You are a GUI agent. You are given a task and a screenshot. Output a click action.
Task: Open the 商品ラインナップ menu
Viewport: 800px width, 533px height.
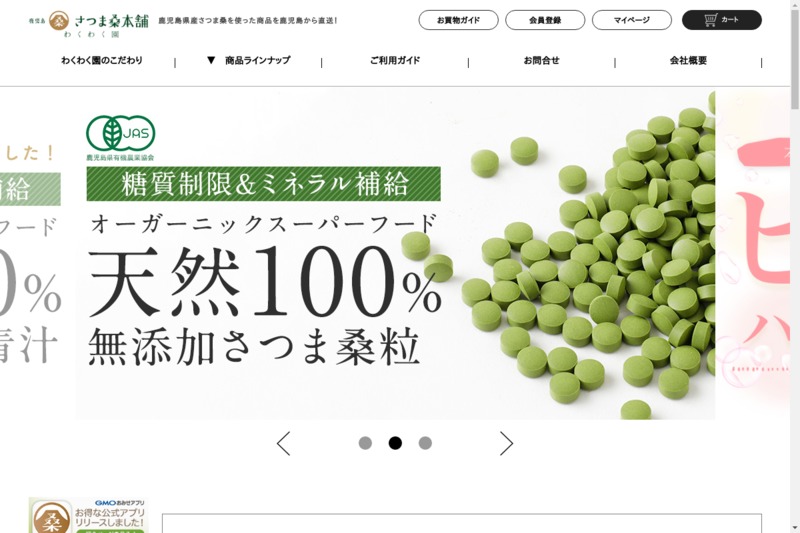click(x=258, y=60)
